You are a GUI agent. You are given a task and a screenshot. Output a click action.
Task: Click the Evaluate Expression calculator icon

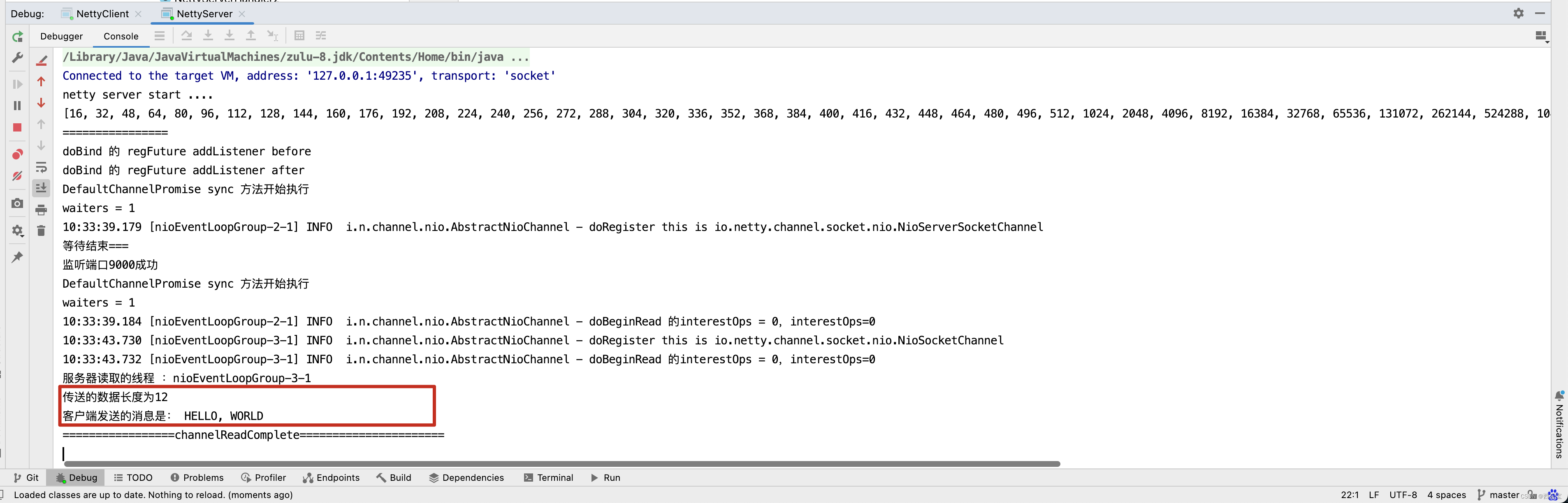coord(299,36)
